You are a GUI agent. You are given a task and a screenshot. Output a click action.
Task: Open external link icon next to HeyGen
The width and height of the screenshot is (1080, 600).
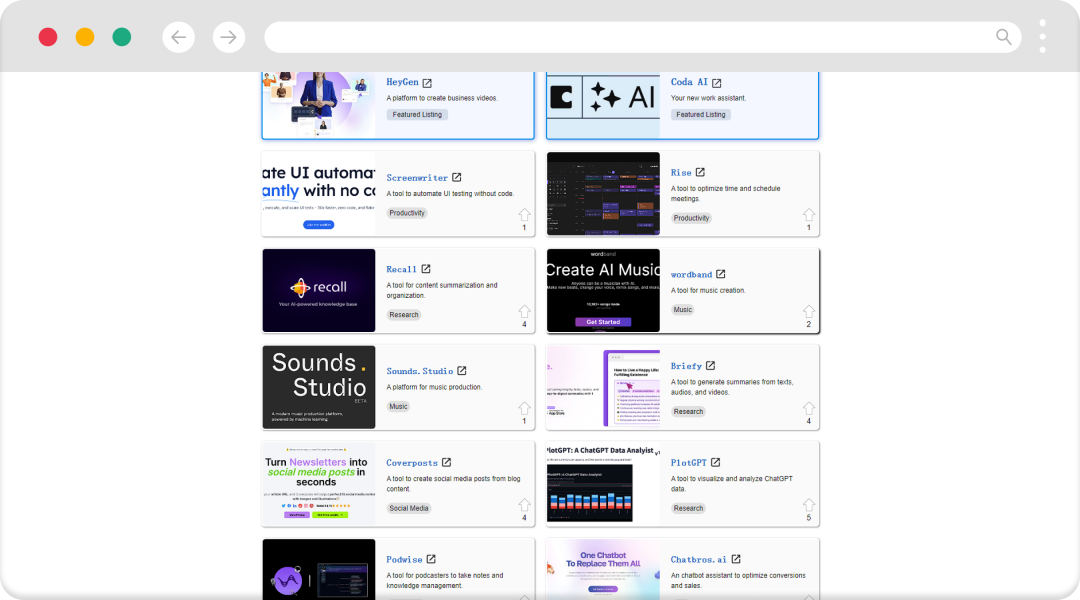pos(427,83)
